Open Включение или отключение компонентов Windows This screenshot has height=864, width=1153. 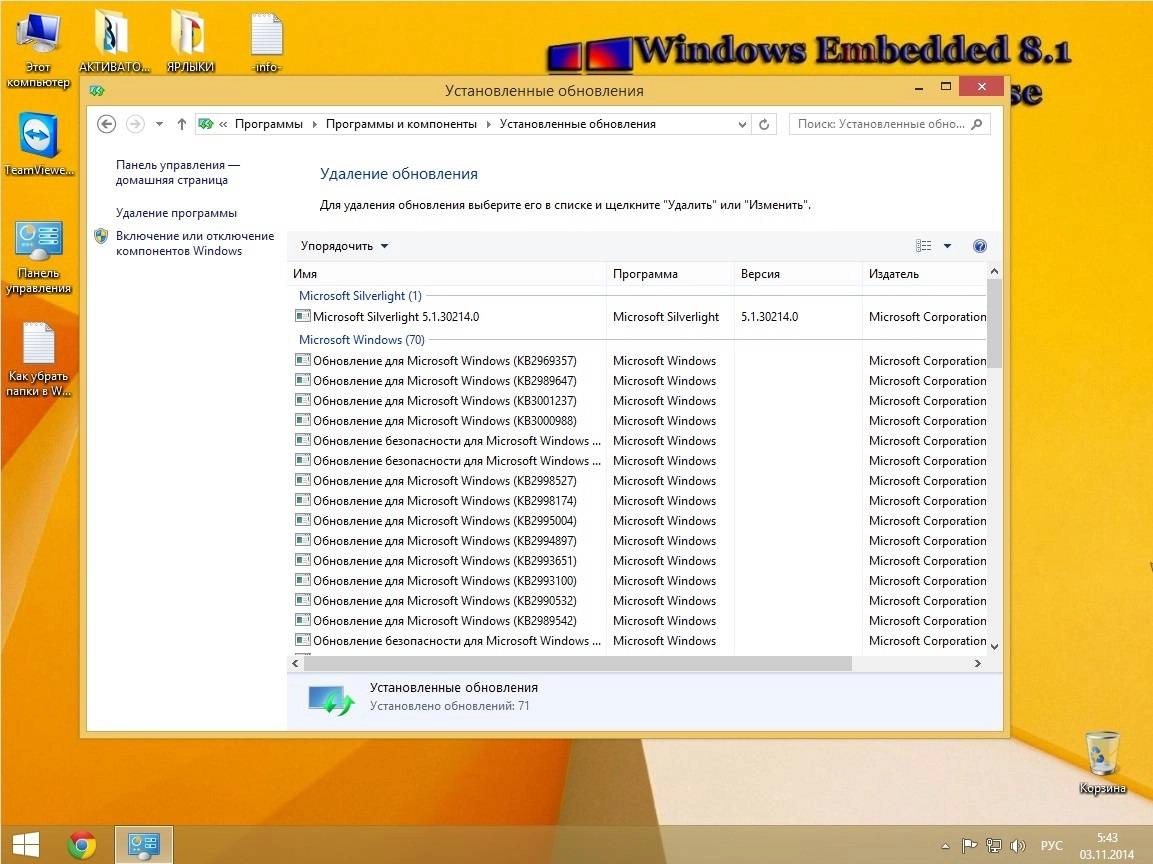(x=195, y=243)
